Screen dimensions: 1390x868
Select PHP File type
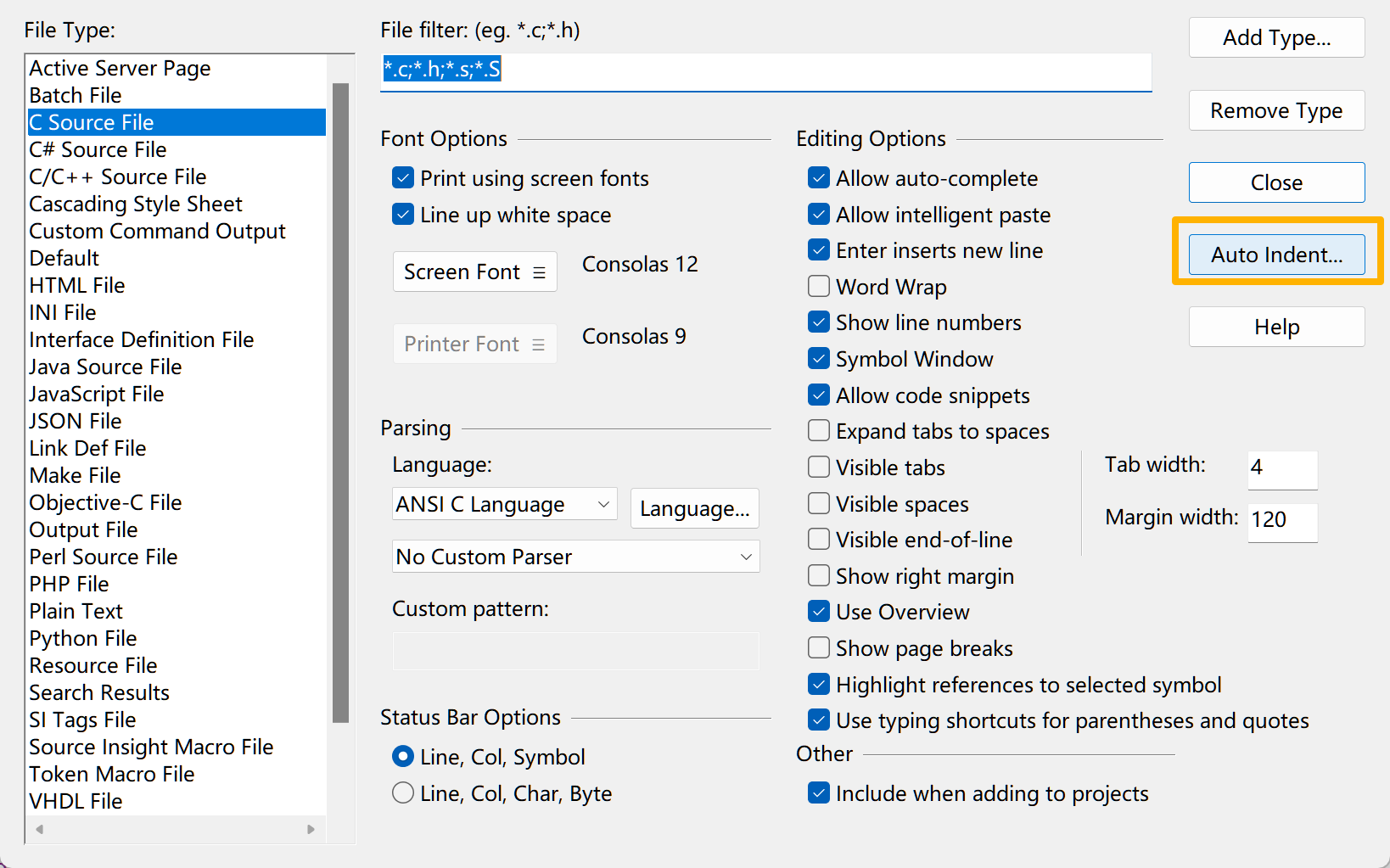(x=177, y=584)
